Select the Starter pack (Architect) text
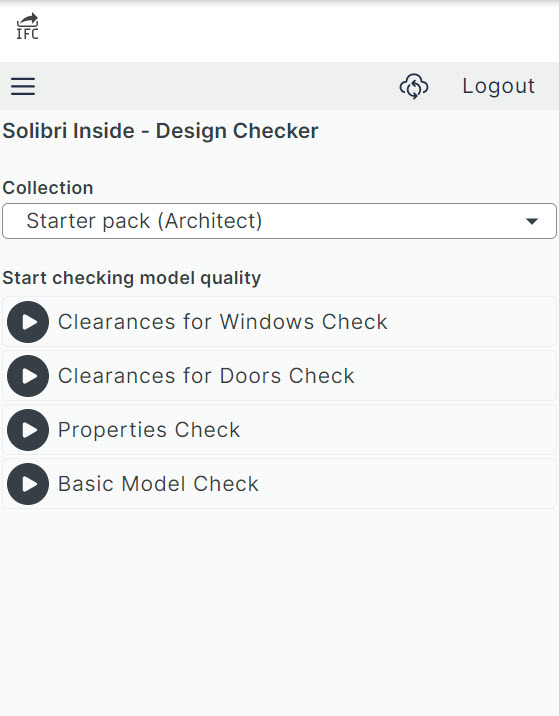The image size is (559, 716). coord(144,221)
